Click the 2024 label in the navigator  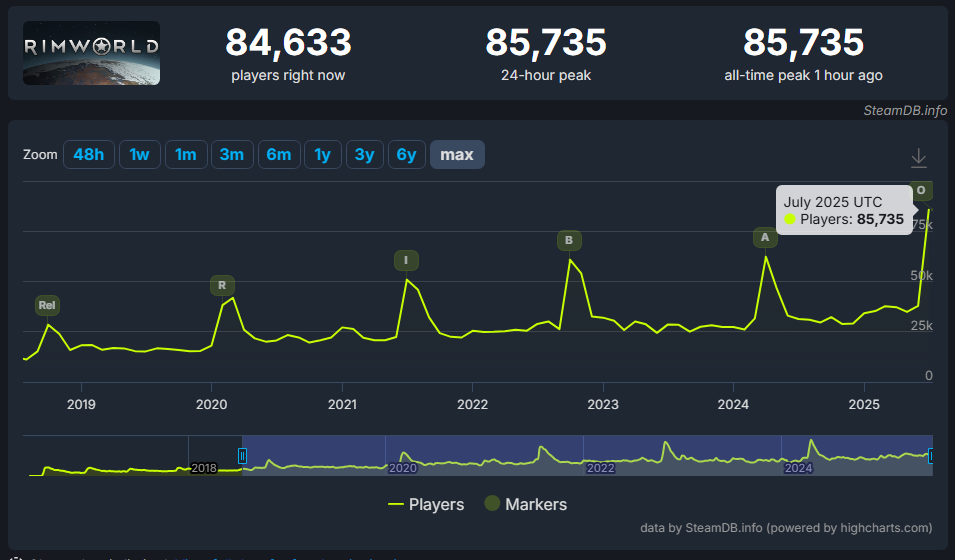(798, 468)
